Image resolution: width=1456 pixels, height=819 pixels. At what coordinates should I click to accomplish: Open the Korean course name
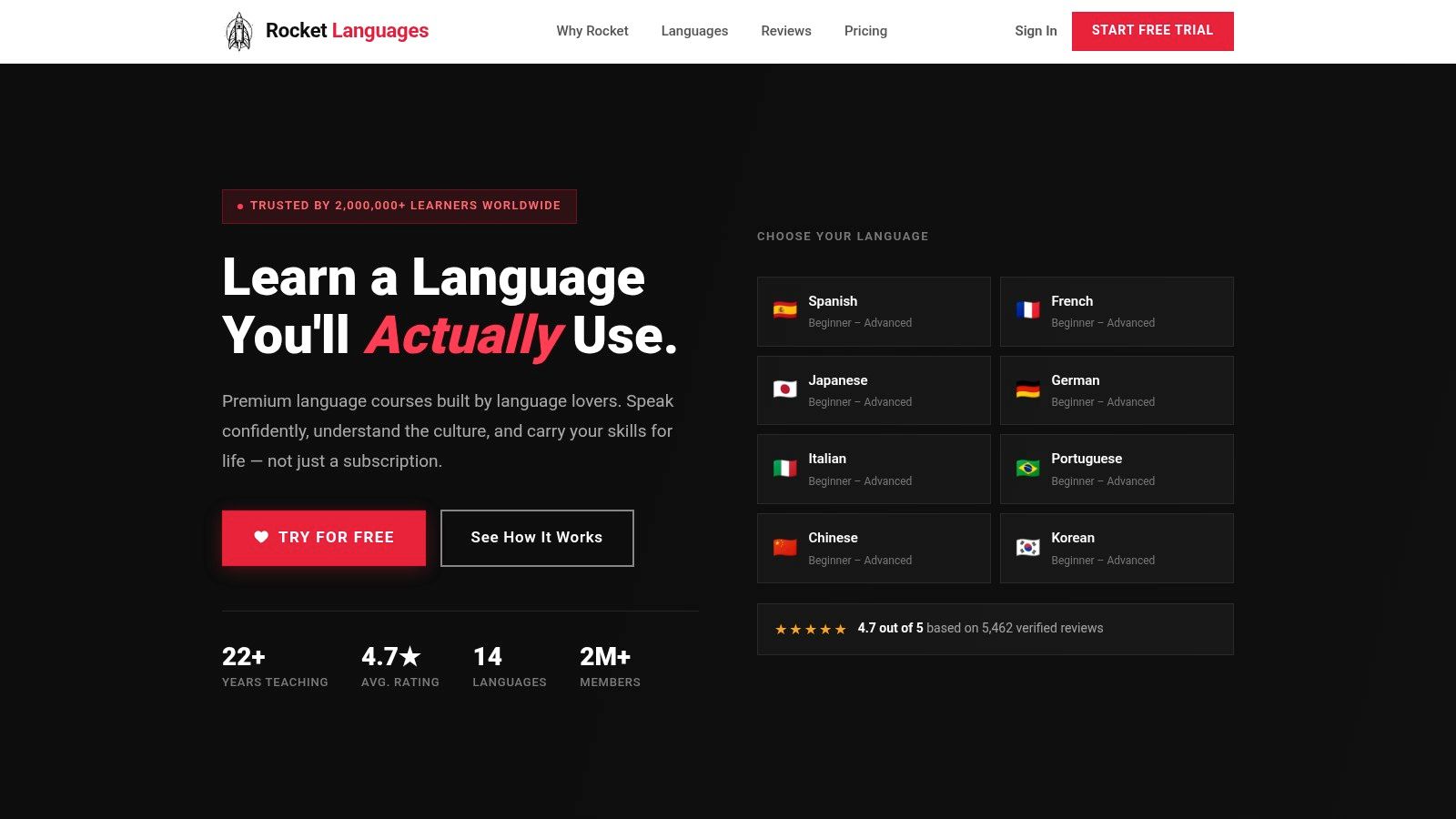[x=1073, y=538]
